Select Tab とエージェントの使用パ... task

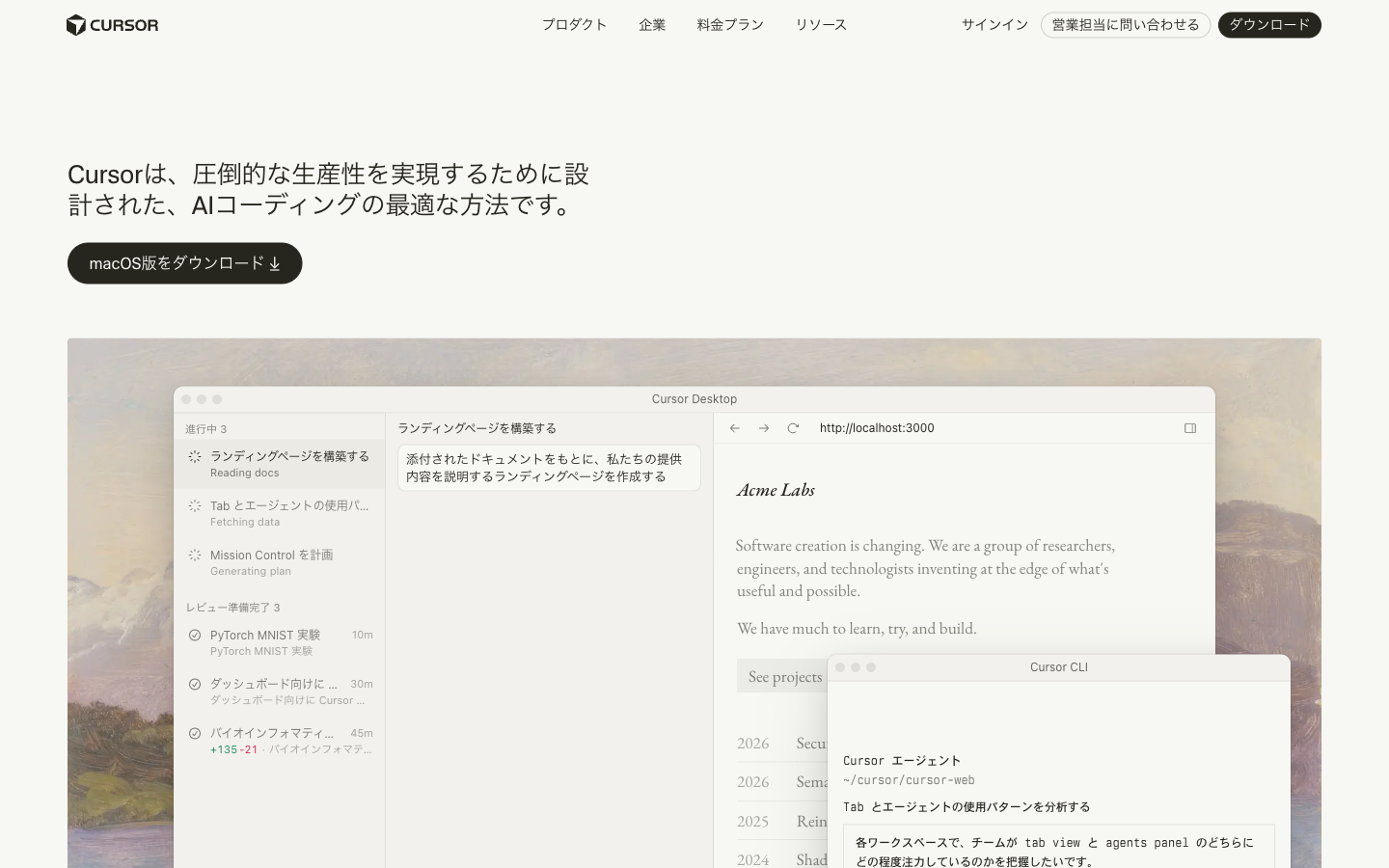(x=280, y=513)
